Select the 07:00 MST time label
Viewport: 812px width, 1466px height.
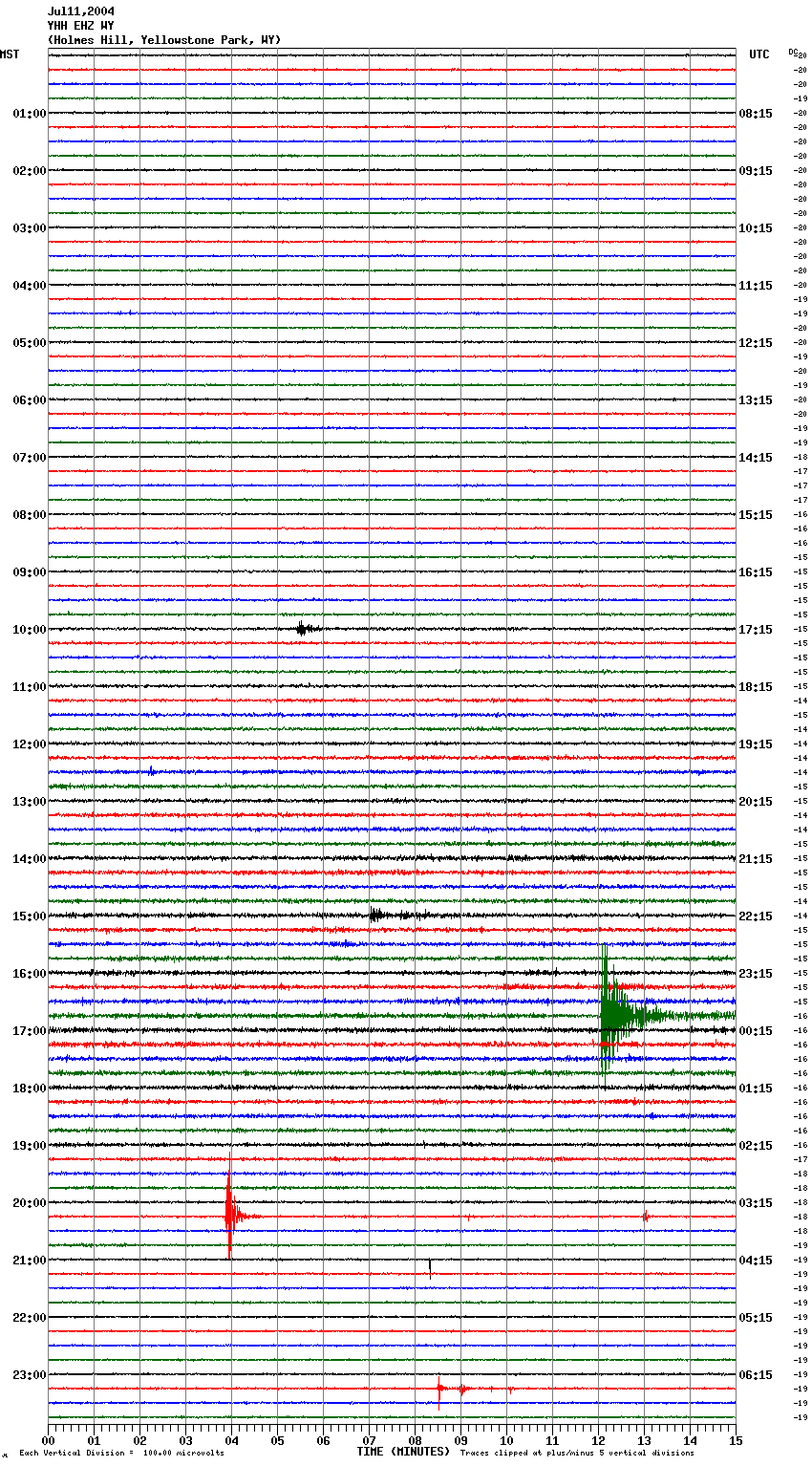pyautogui.click(x=29, y=458)
